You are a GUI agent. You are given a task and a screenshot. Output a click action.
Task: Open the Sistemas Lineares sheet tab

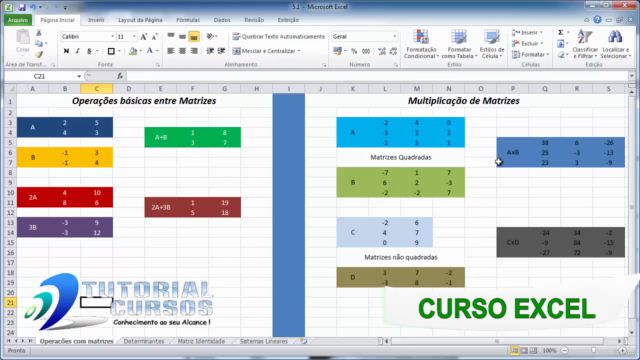pyautogui.click(x=264, y=341)
